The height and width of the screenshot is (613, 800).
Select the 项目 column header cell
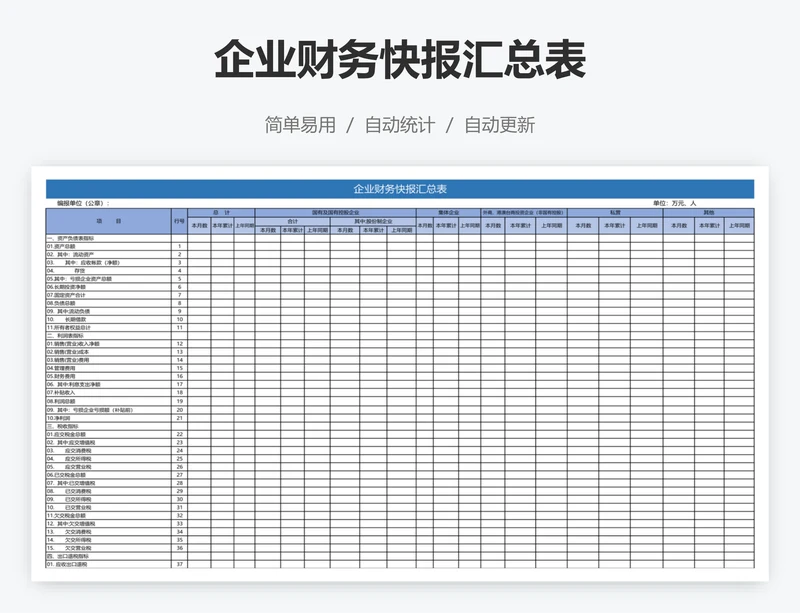[x=109, y=222]
